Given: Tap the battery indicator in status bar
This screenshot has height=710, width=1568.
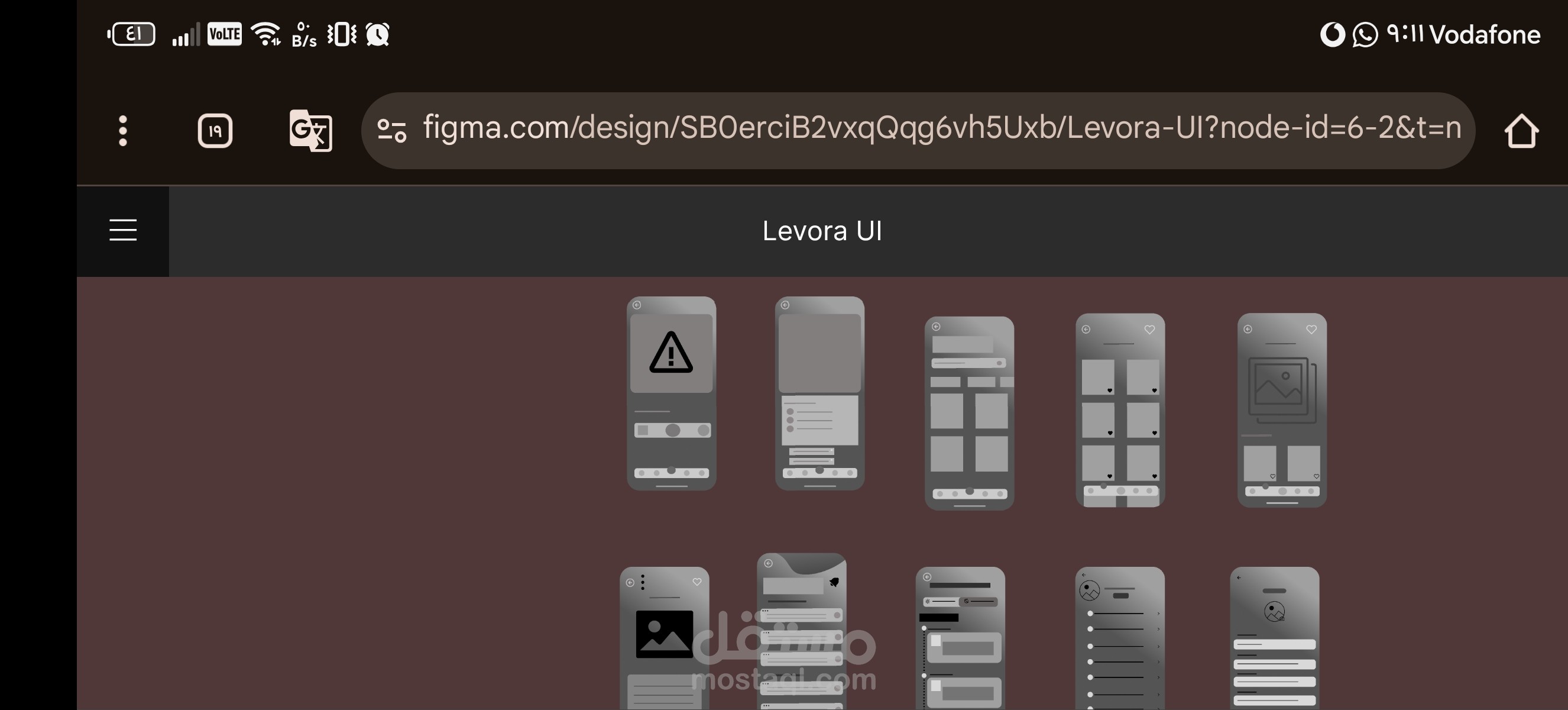Looking at the screenshot, I should point(131,34).
